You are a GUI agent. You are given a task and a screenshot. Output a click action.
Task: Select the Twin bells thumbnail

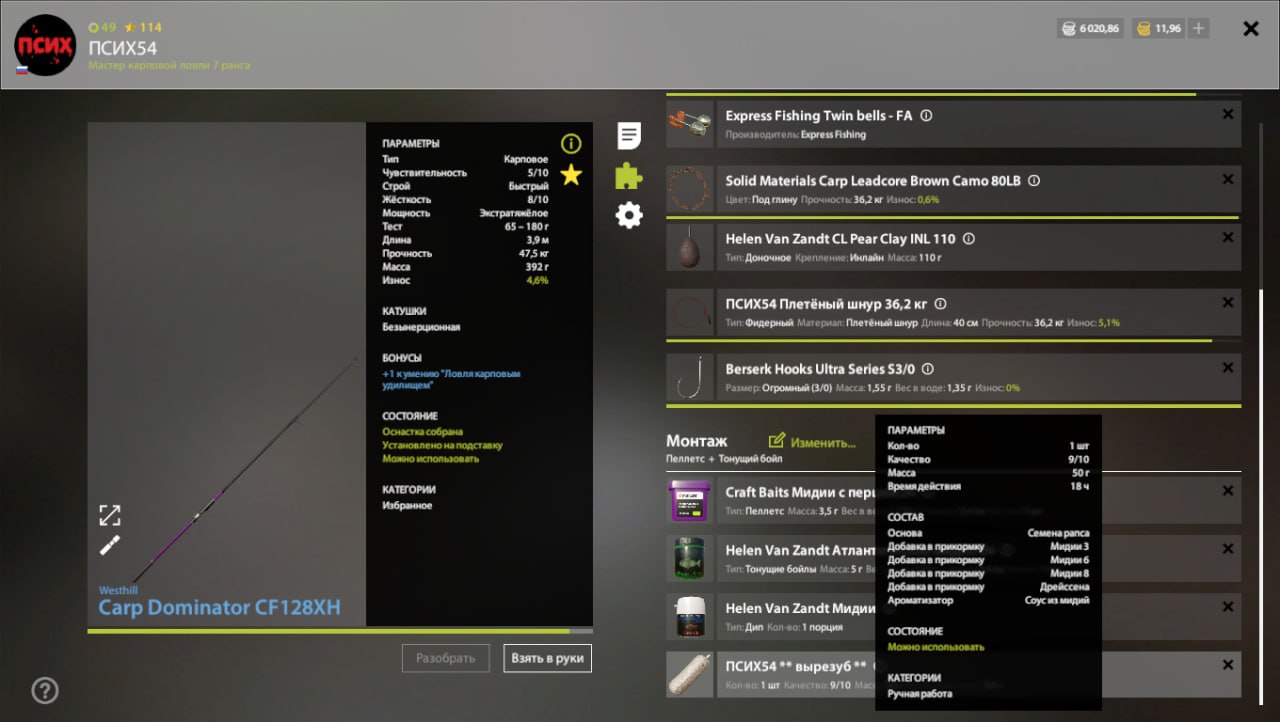(x=690, y=124)
